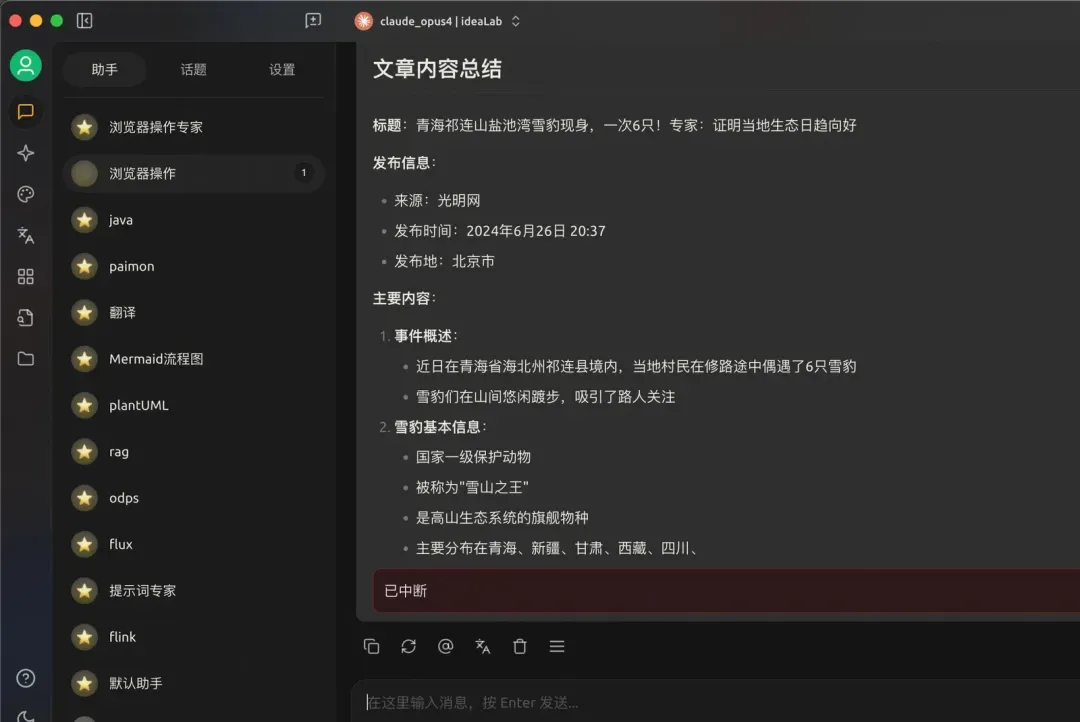Open the knowledge base sidebar icon

25,318
